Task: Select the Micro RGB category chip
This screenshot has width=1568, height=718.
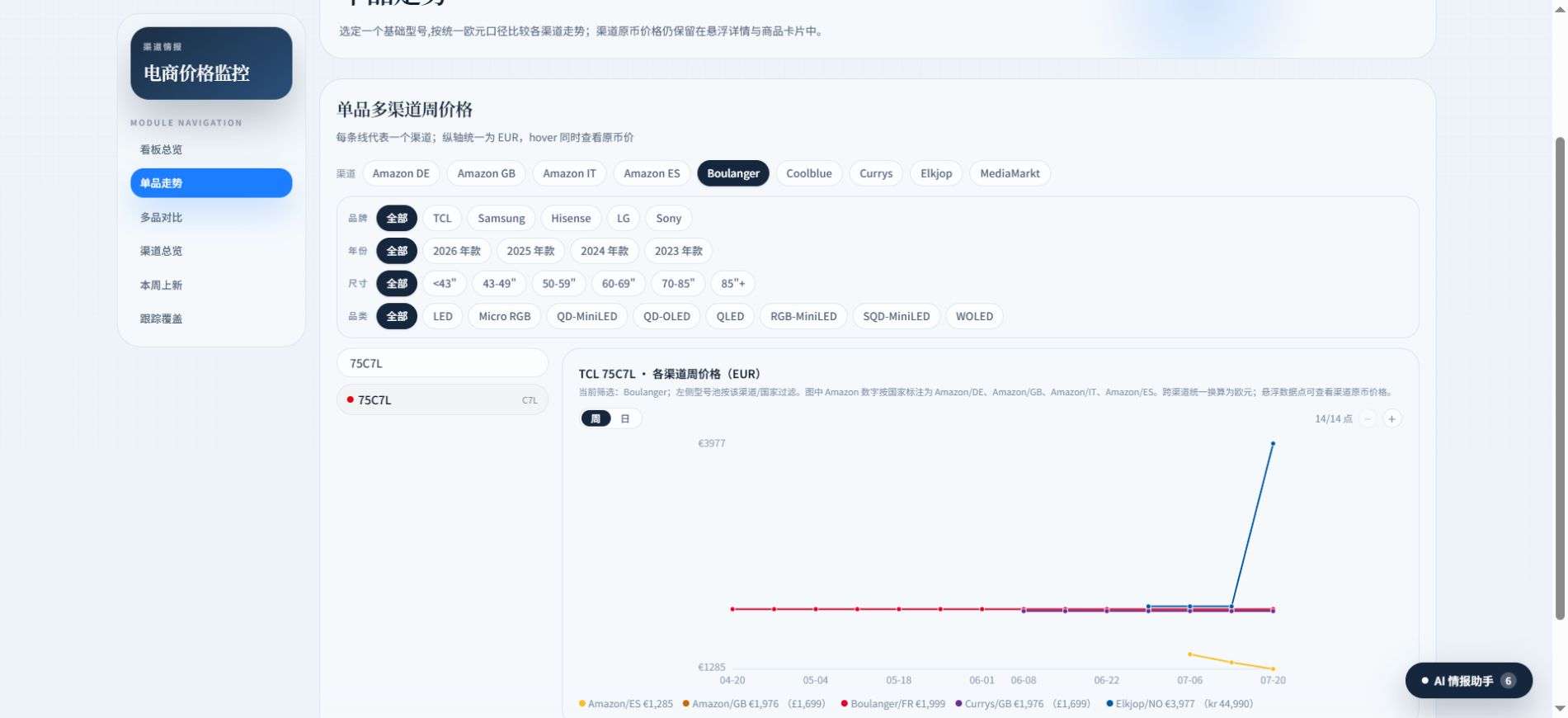Action: (505, 316)
